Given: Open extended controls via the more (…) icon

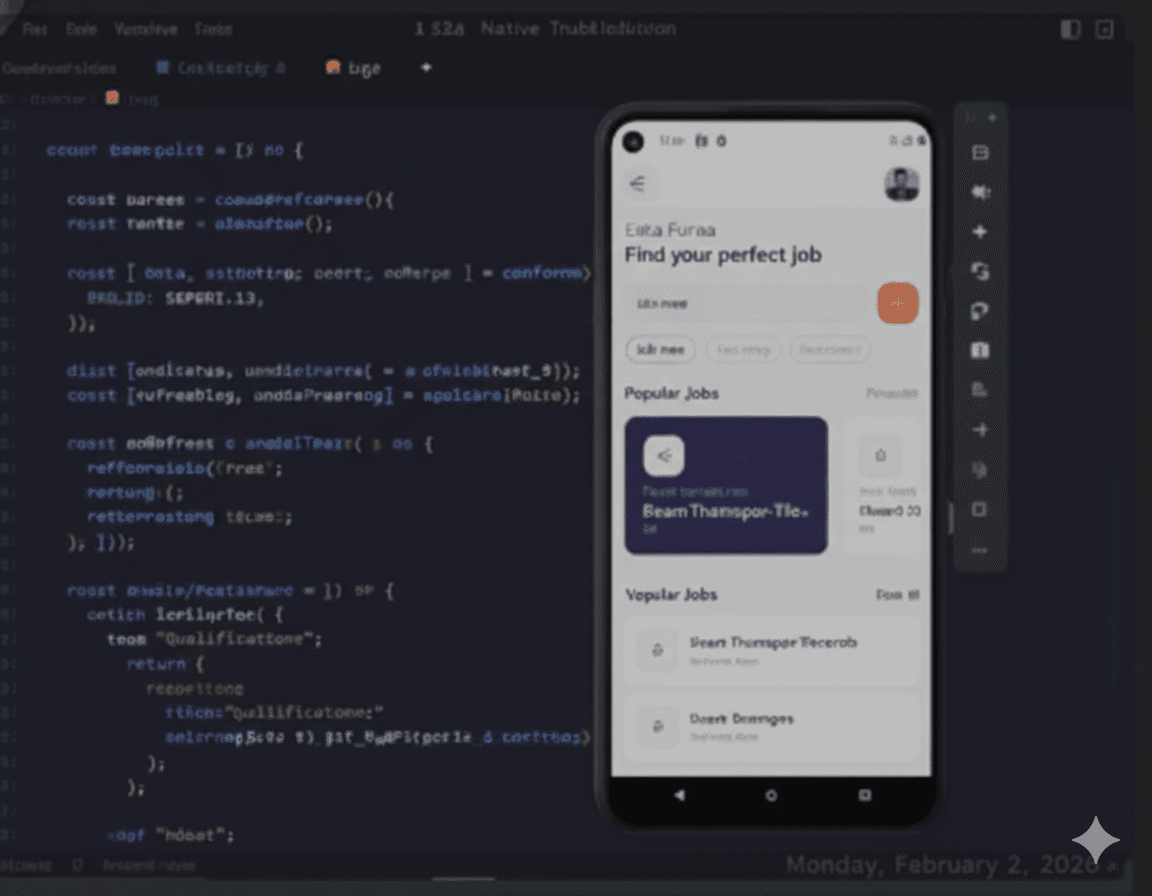Looking at the screenshot, I should [x=980, y=550].
